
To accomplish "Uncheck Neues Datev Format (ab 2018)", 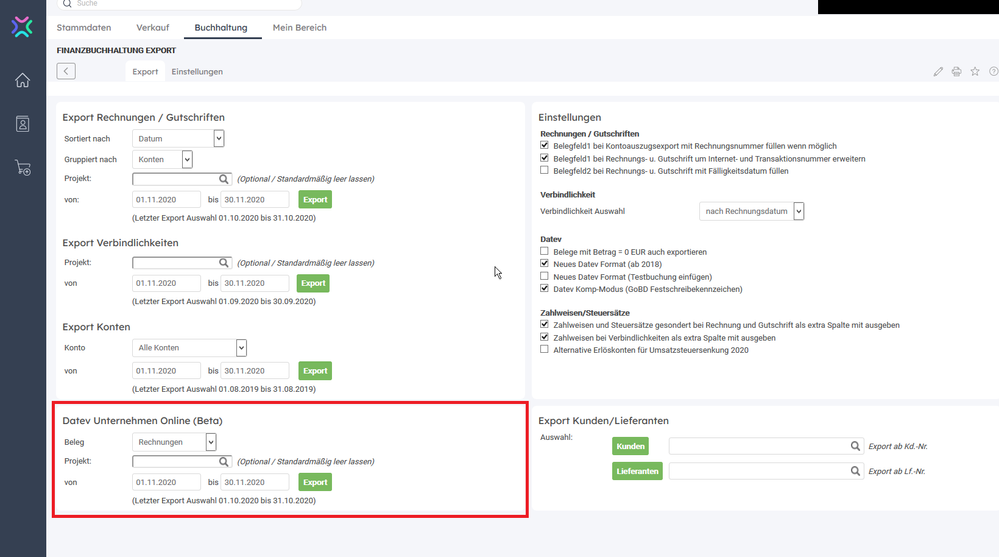I will tap(545, 264).
